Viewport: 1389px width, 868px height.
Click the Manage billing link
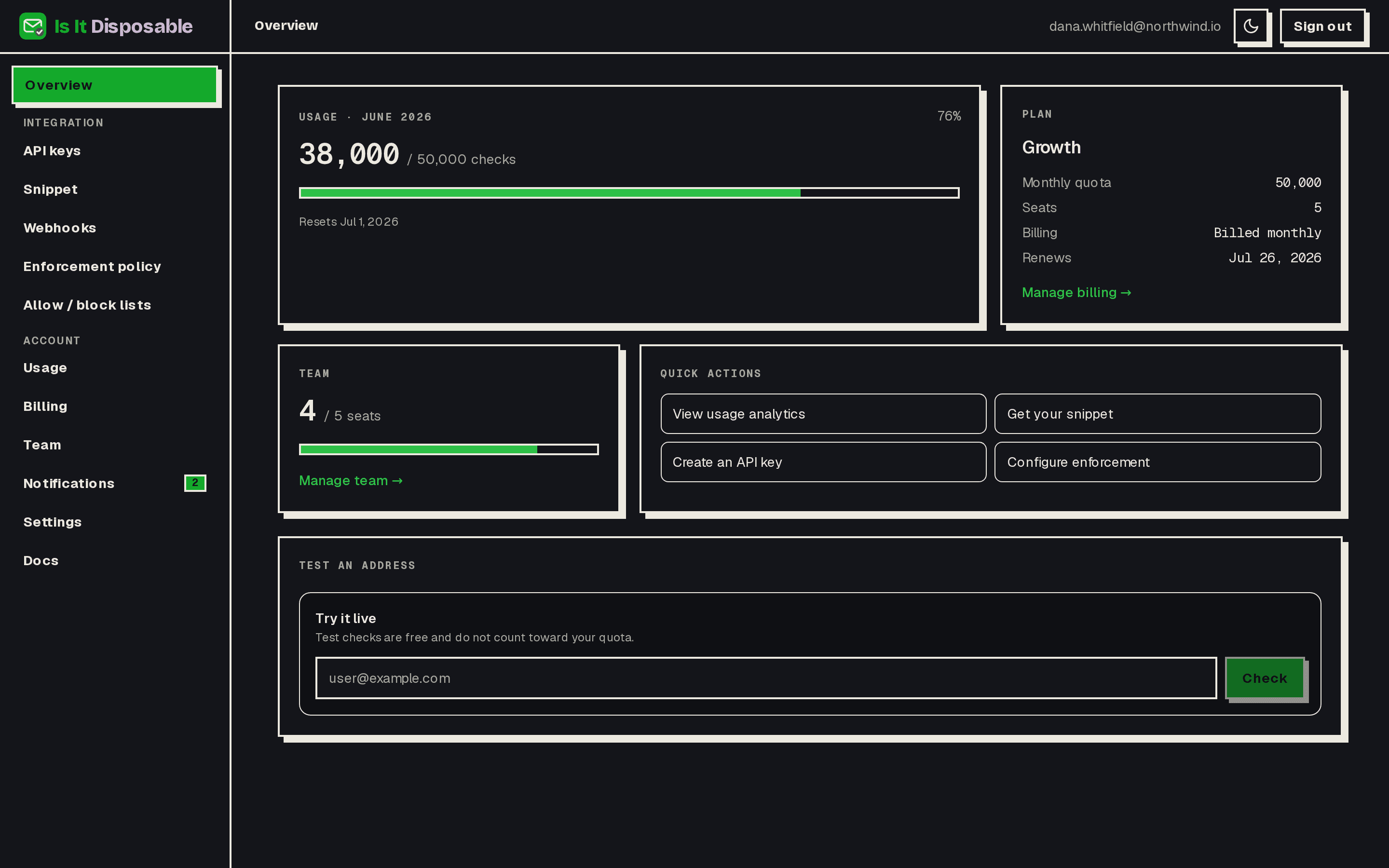tap(1076, 293)
